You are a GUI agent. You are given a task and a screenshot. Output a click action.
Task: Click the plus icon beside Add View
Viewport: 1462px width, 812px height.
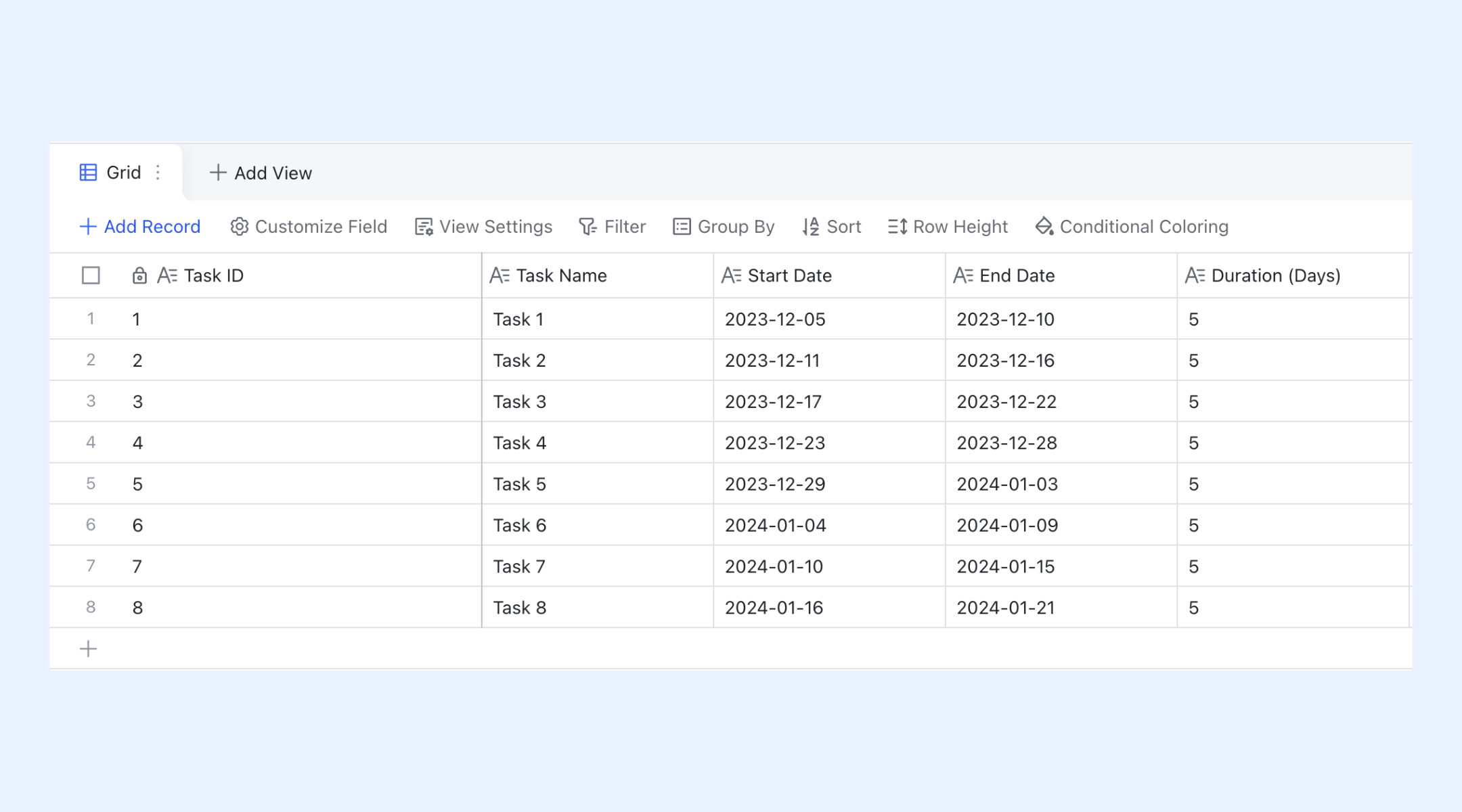click(x=217, y=173)
